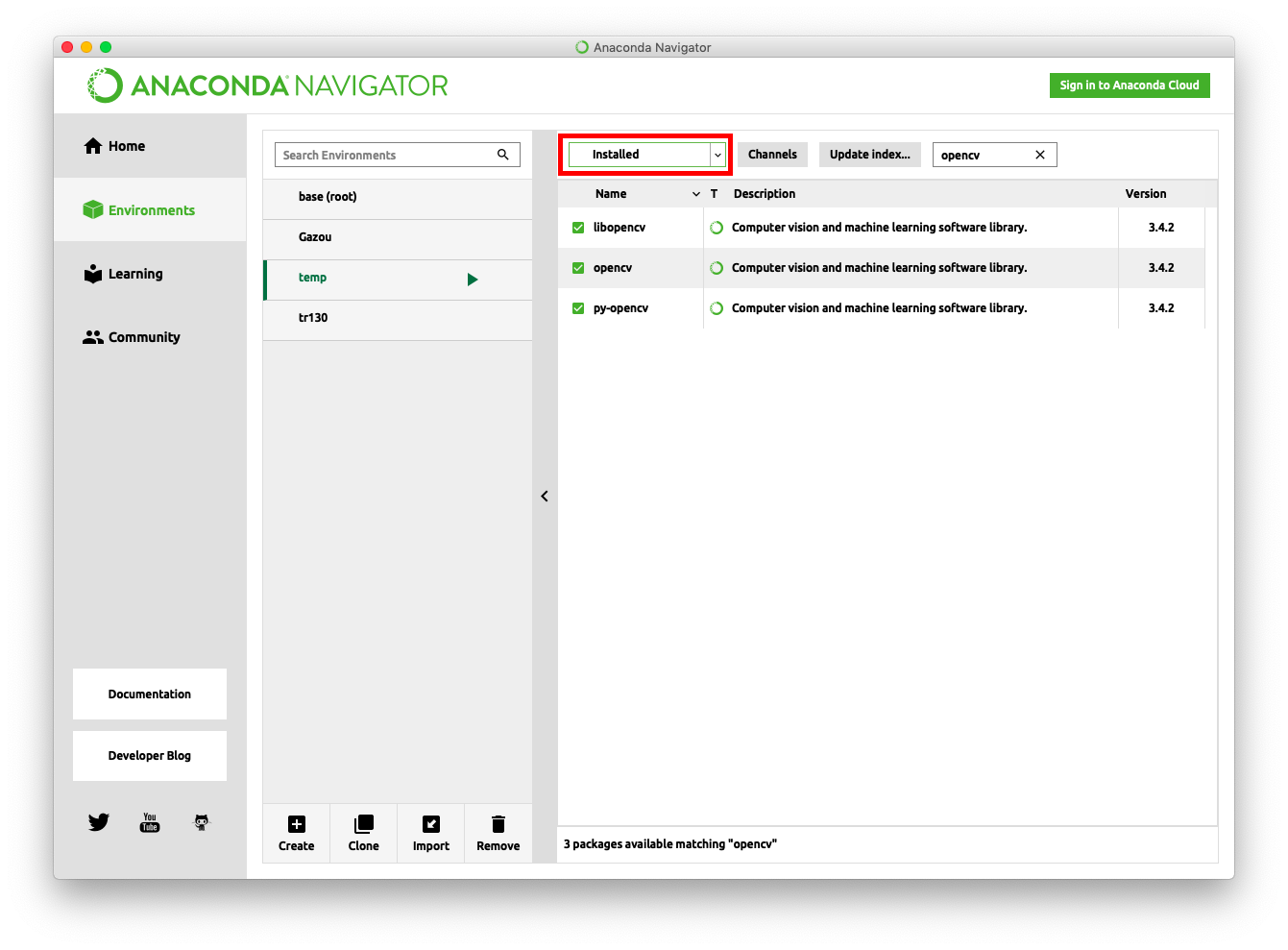Click the Update index... button

point(870,155)
